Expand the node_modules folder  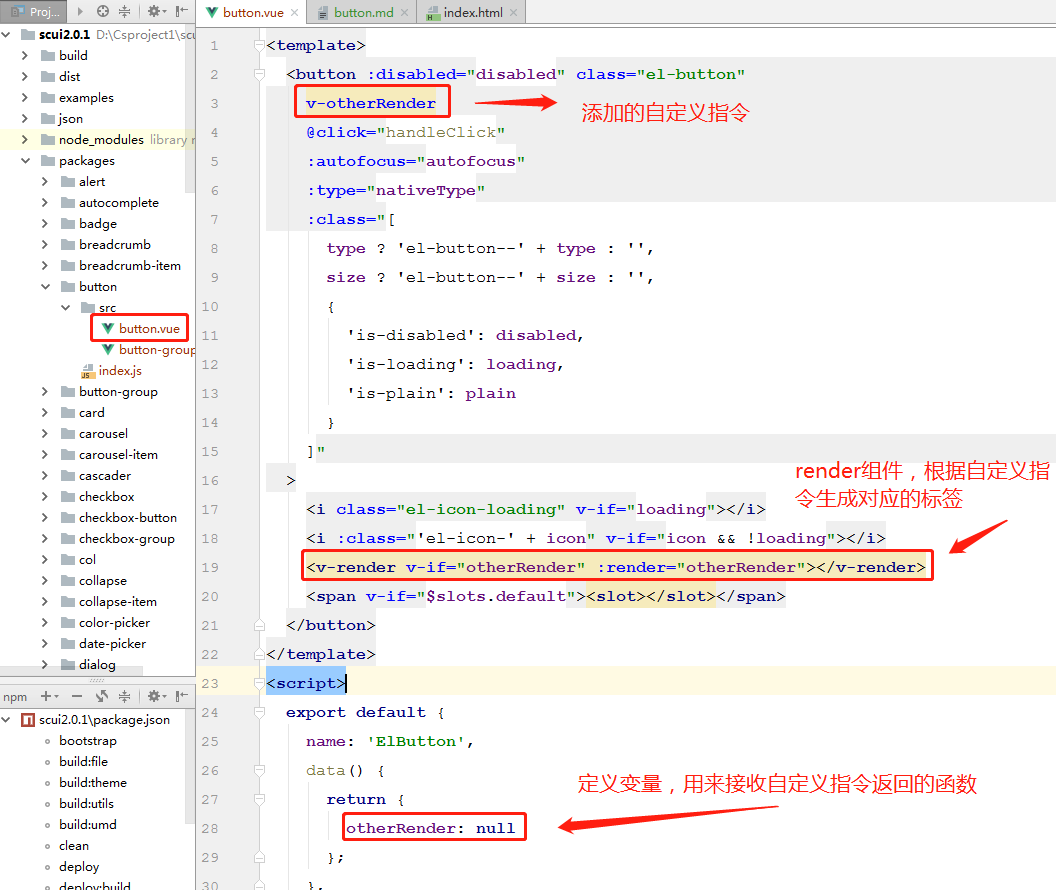click(25, 139)
